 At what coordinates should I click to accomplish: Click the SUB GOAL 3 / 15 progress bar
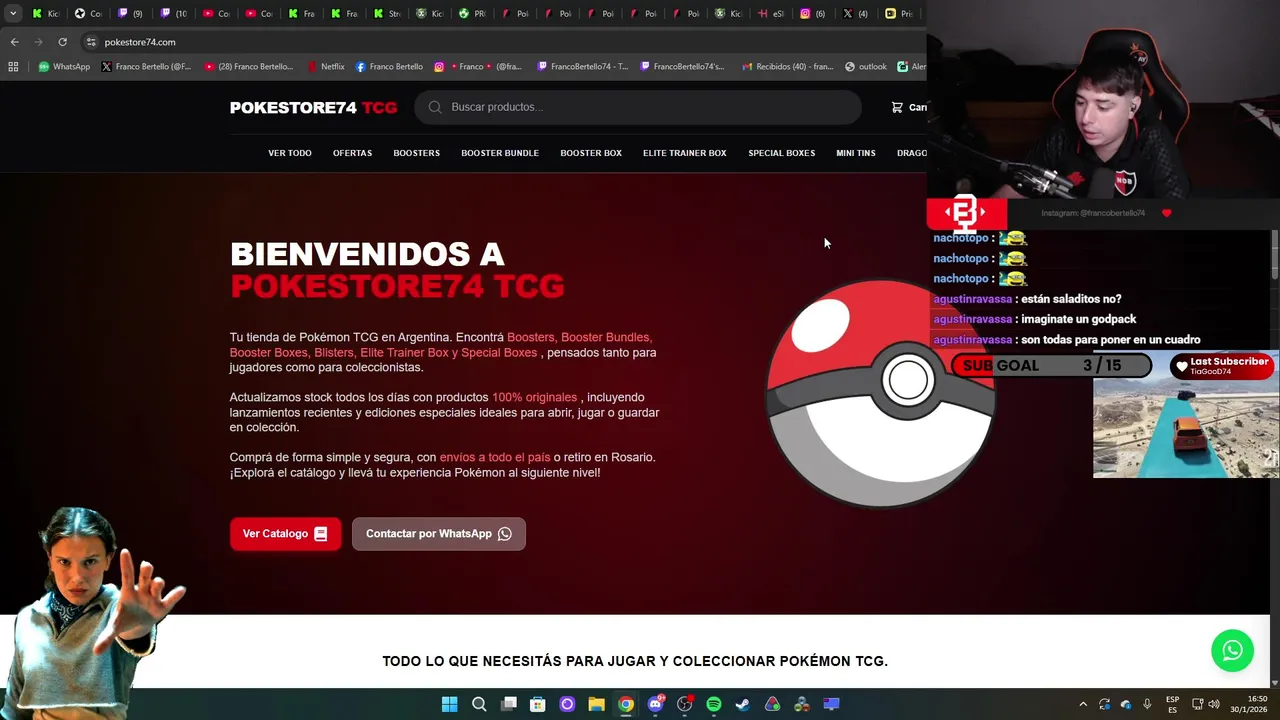pos(1052,366)
